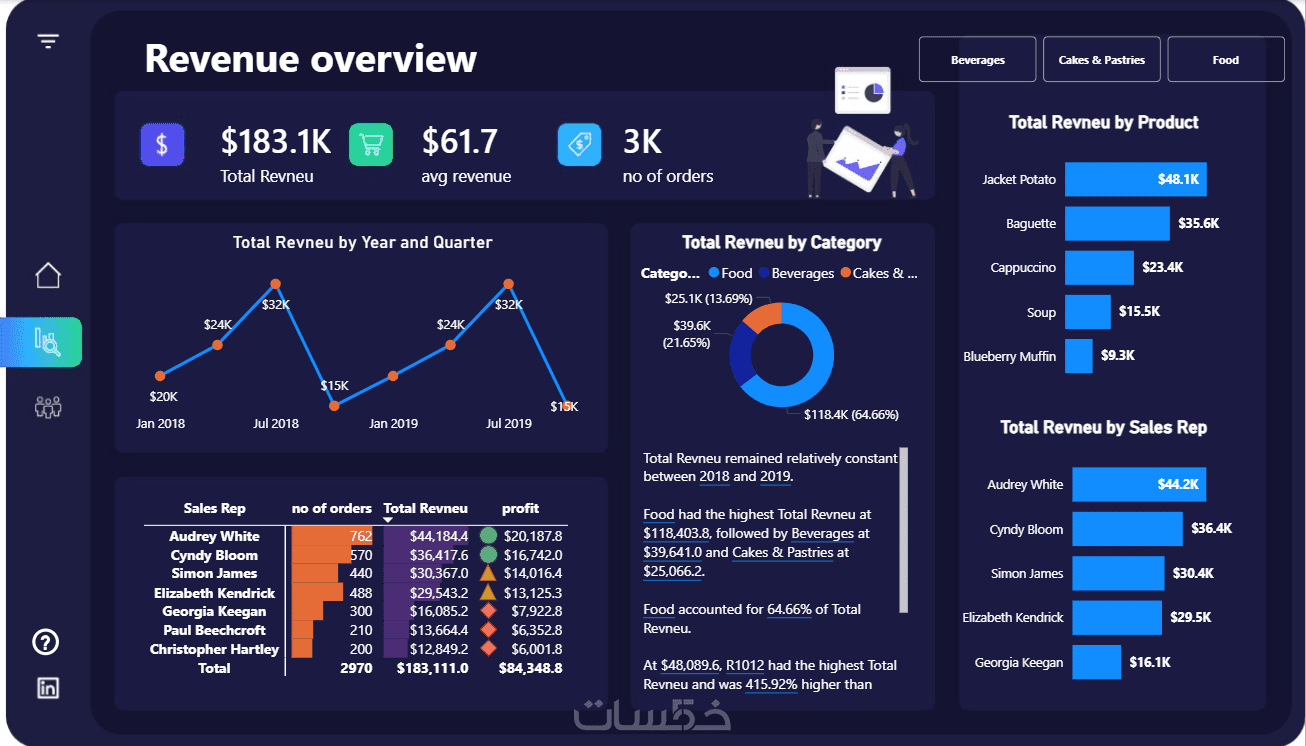Go to the Home page icon

coord(48,275)
